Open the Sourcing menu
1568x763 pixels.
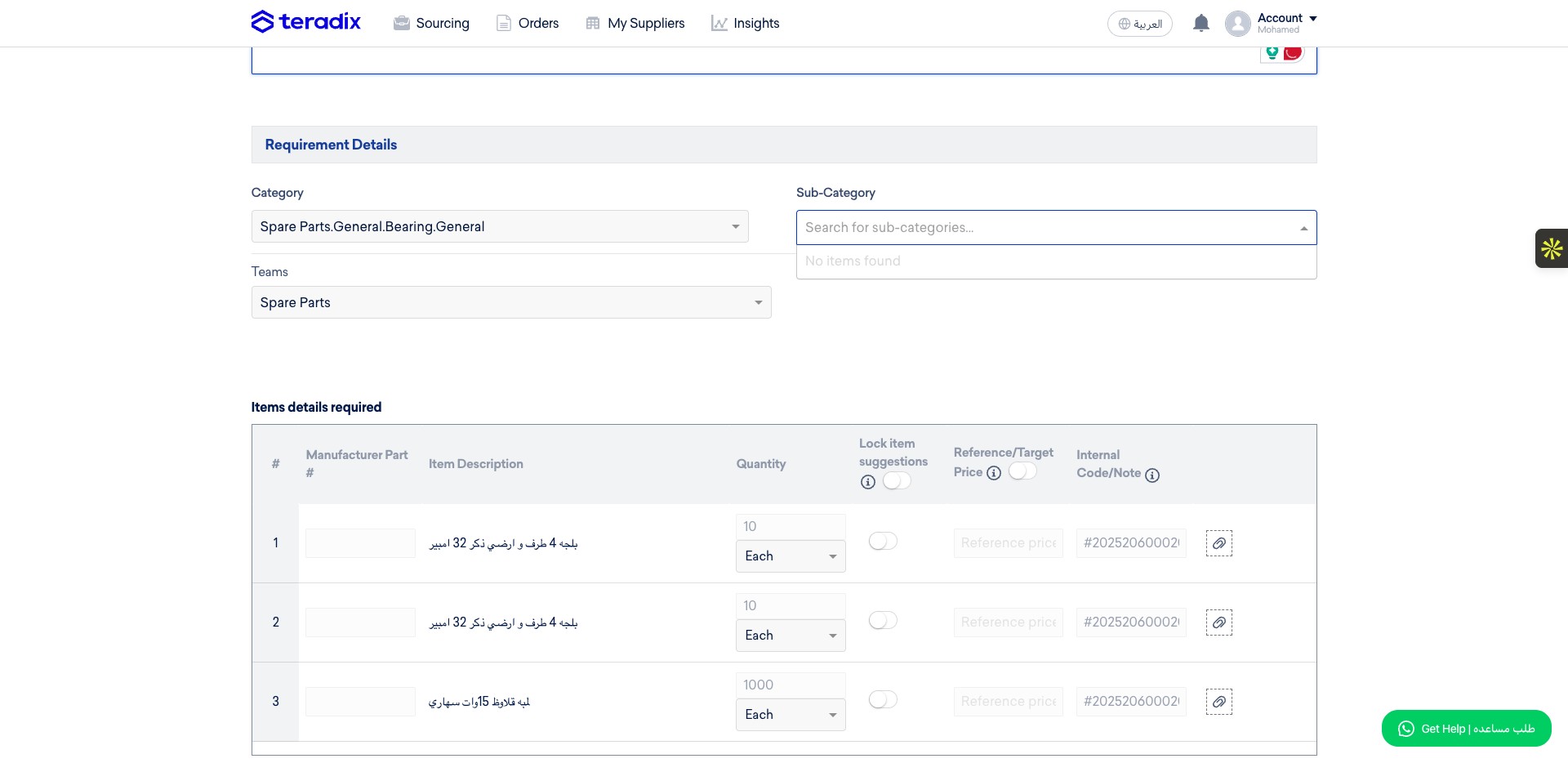click(x=431, y=23)
